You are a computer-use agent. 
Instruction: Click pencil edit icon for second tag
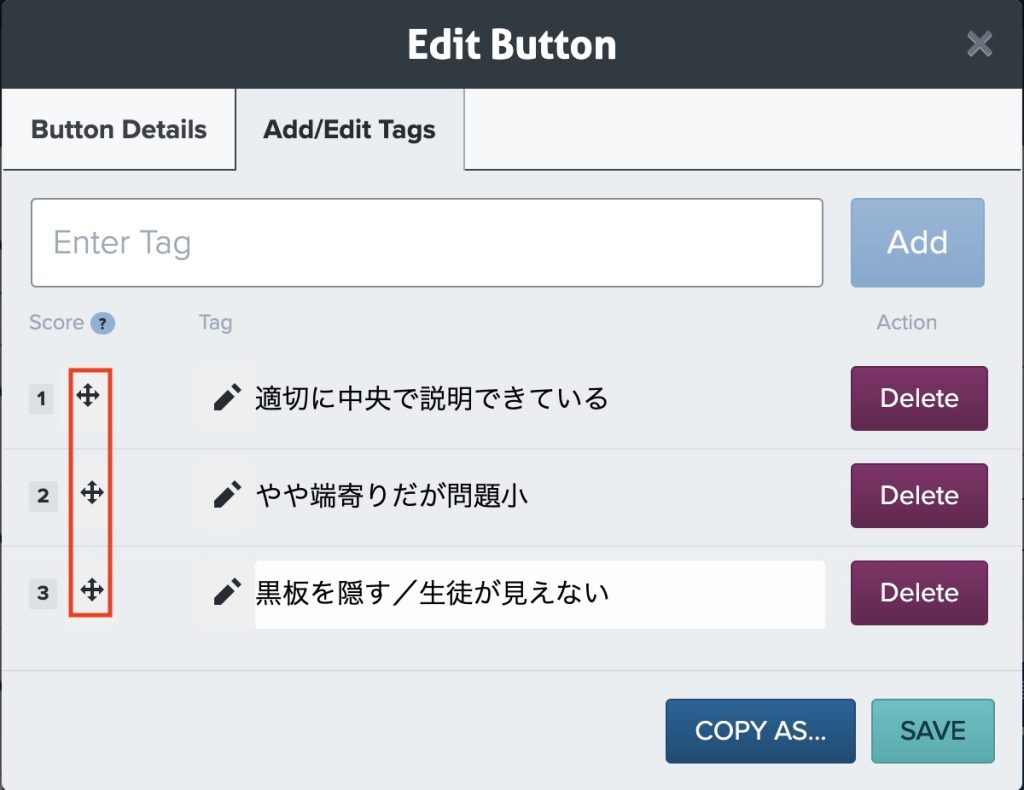pos(227,495)
